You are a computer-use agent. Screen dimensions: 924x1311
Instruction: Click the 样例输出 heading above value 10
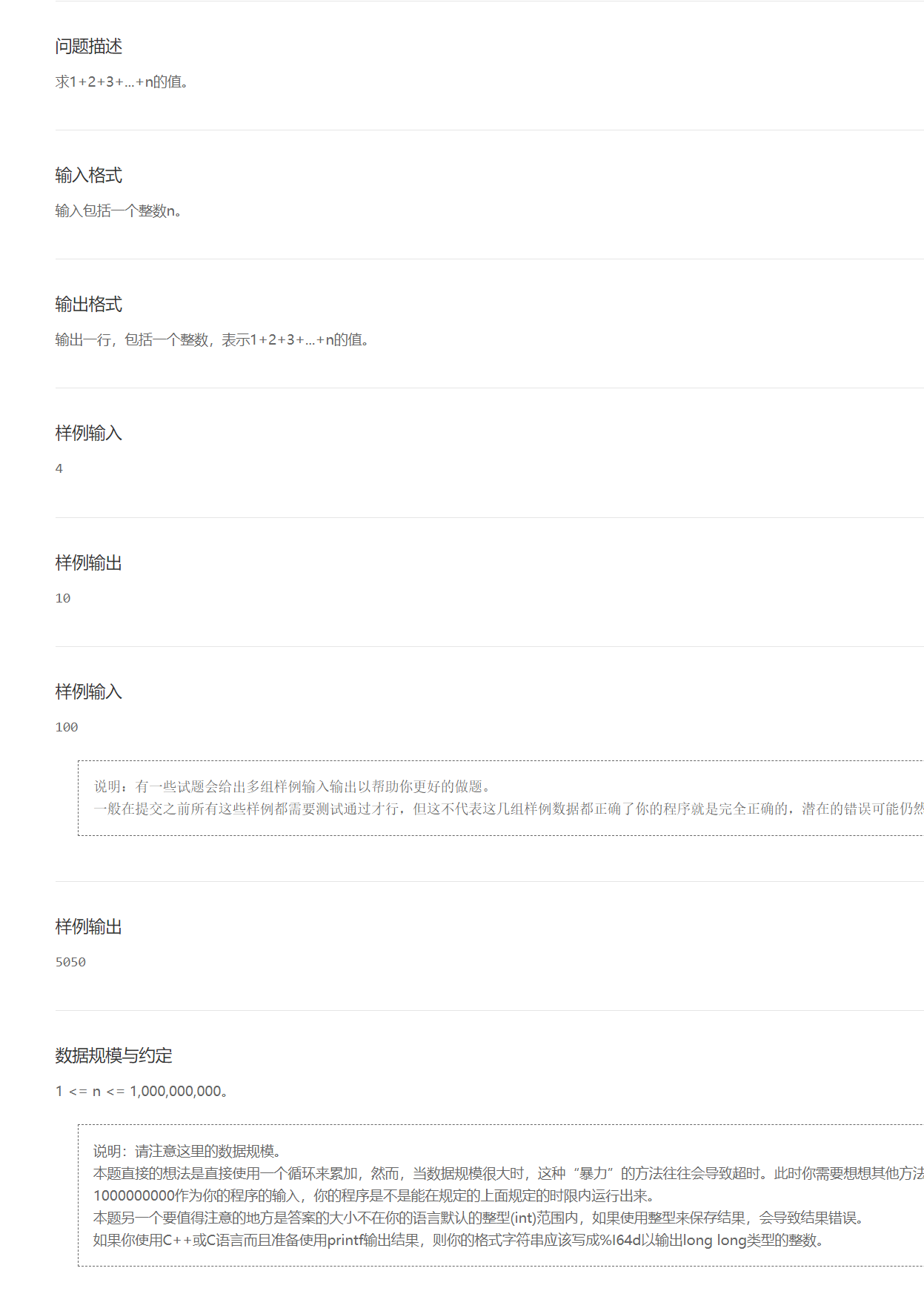point(89,563)
